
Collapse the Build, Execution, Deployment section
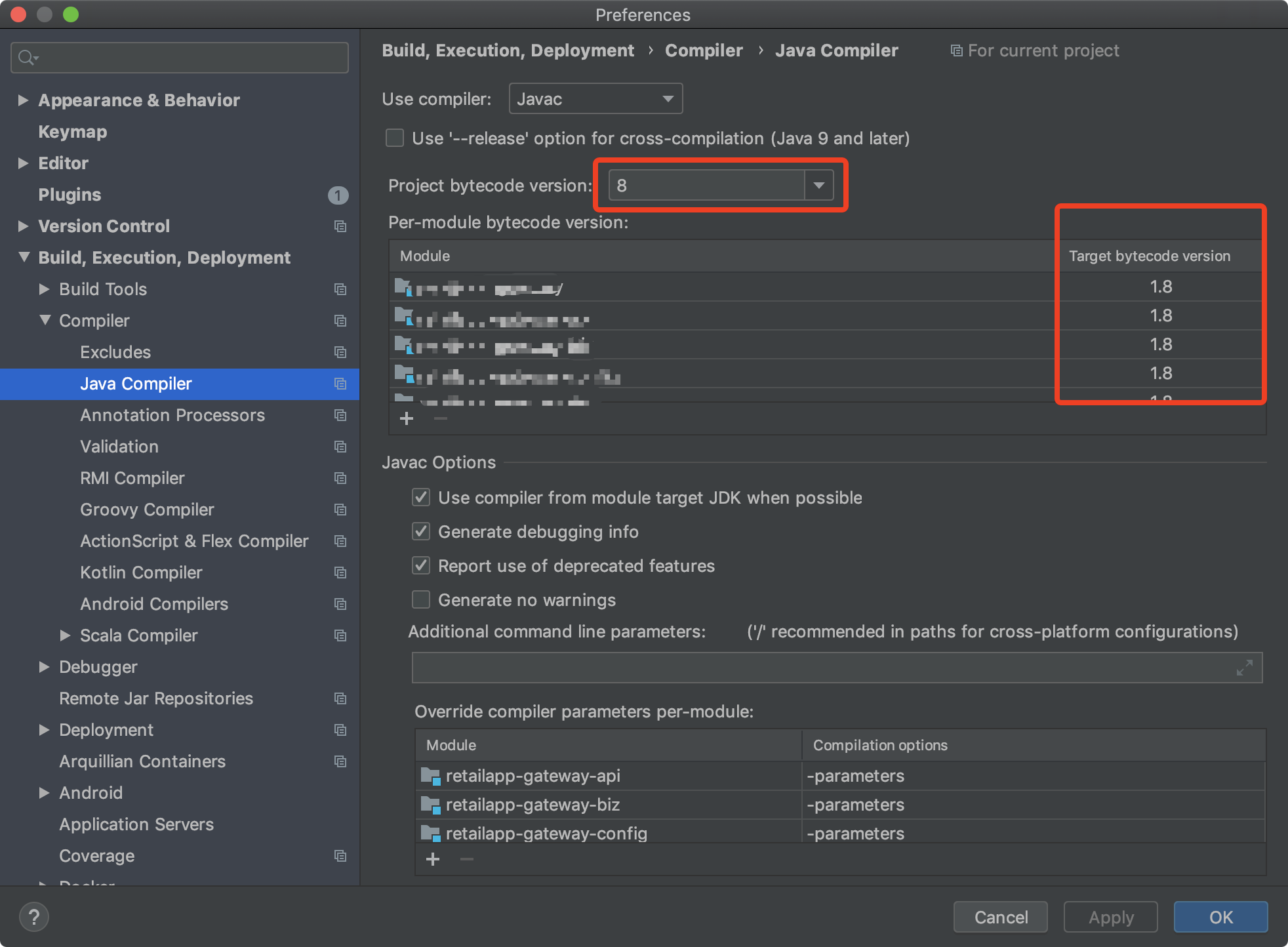[x=24, y=257]
